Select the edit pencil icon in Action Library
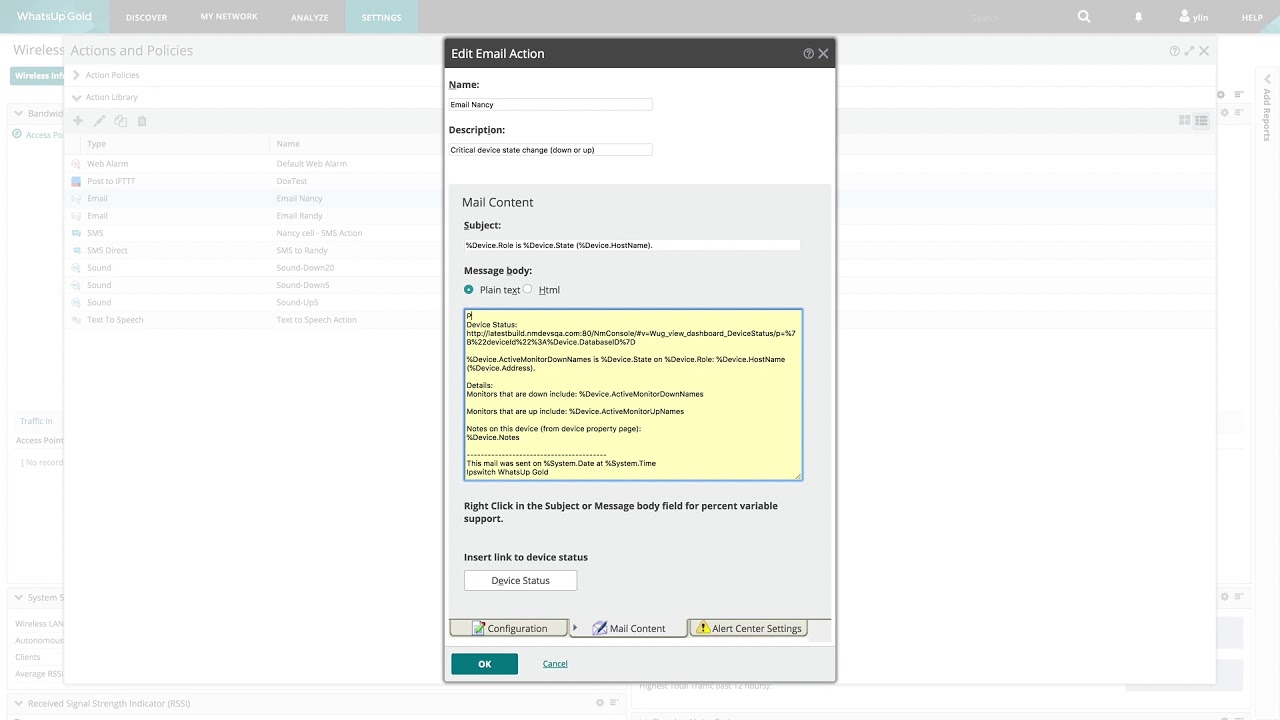The height and width of the screenshot is (720, 1280). point(97,120)
